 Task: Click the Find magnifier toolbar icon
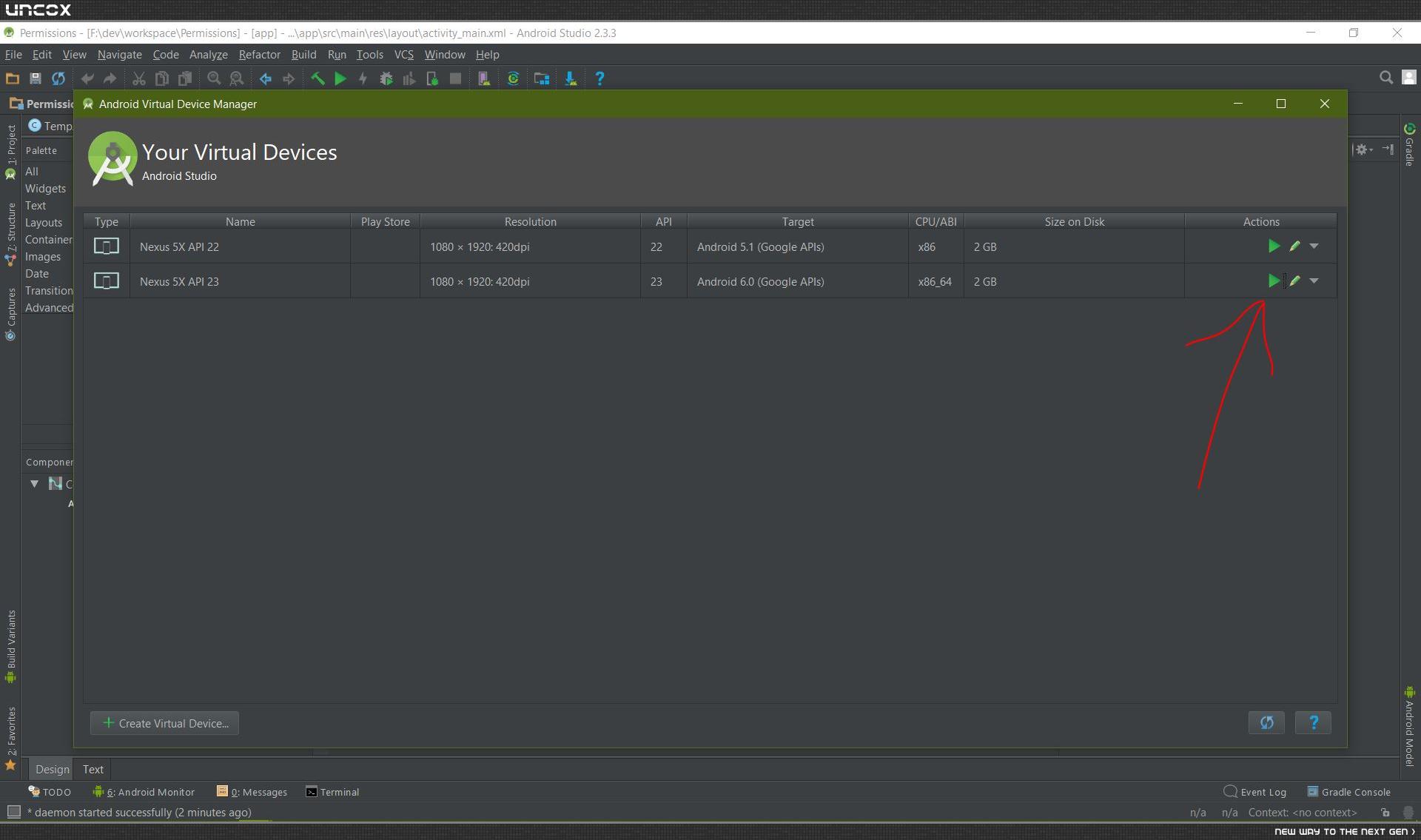coord(214,78)
